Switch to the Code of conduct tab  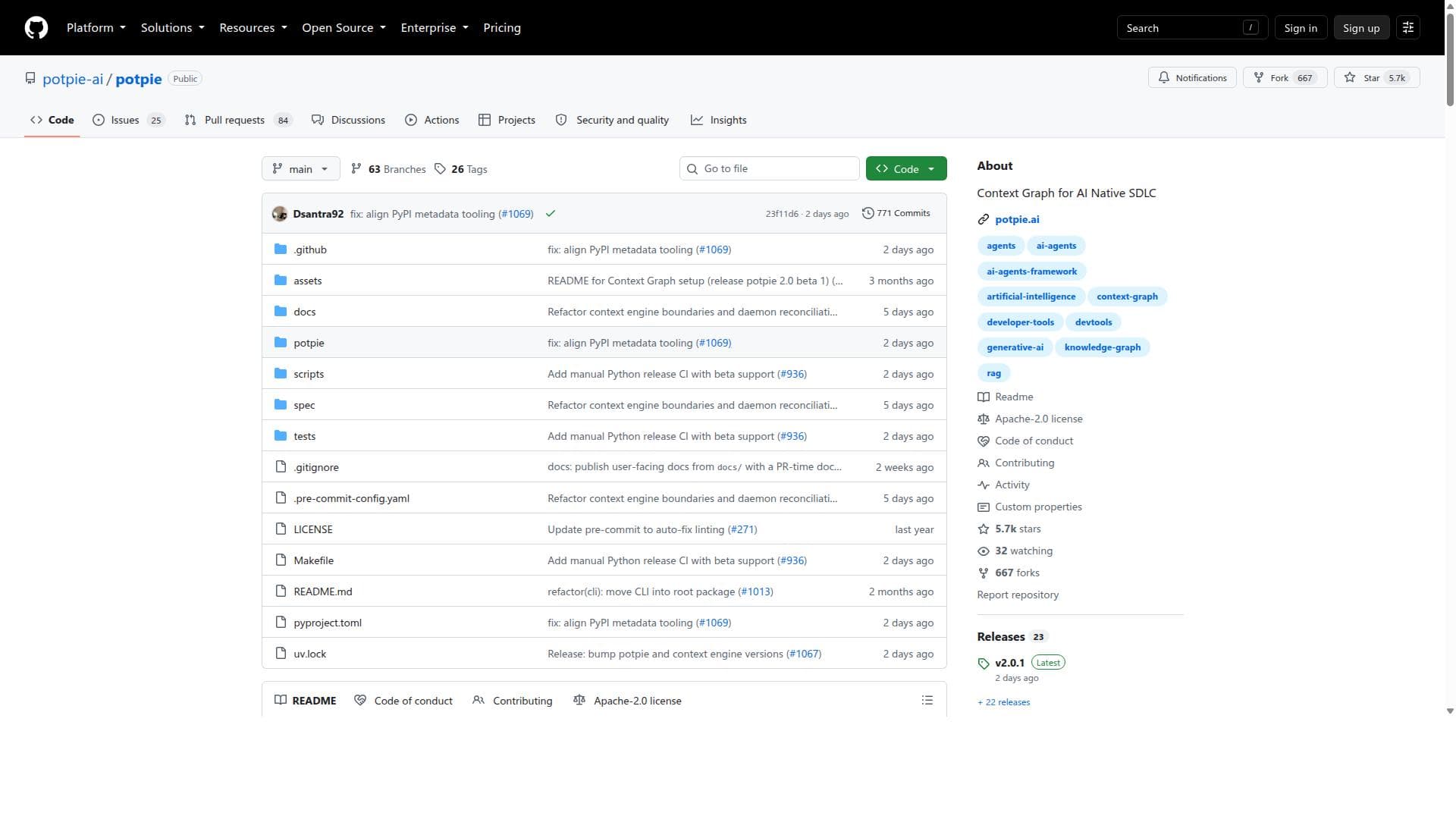tap(403, 701)
